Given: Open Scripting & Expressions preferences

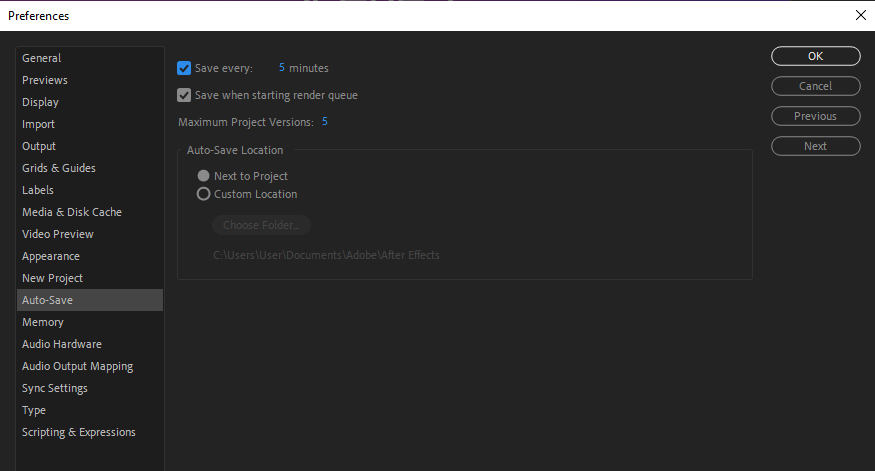Looking at the screenshot, I should click(x=89, y=432).
